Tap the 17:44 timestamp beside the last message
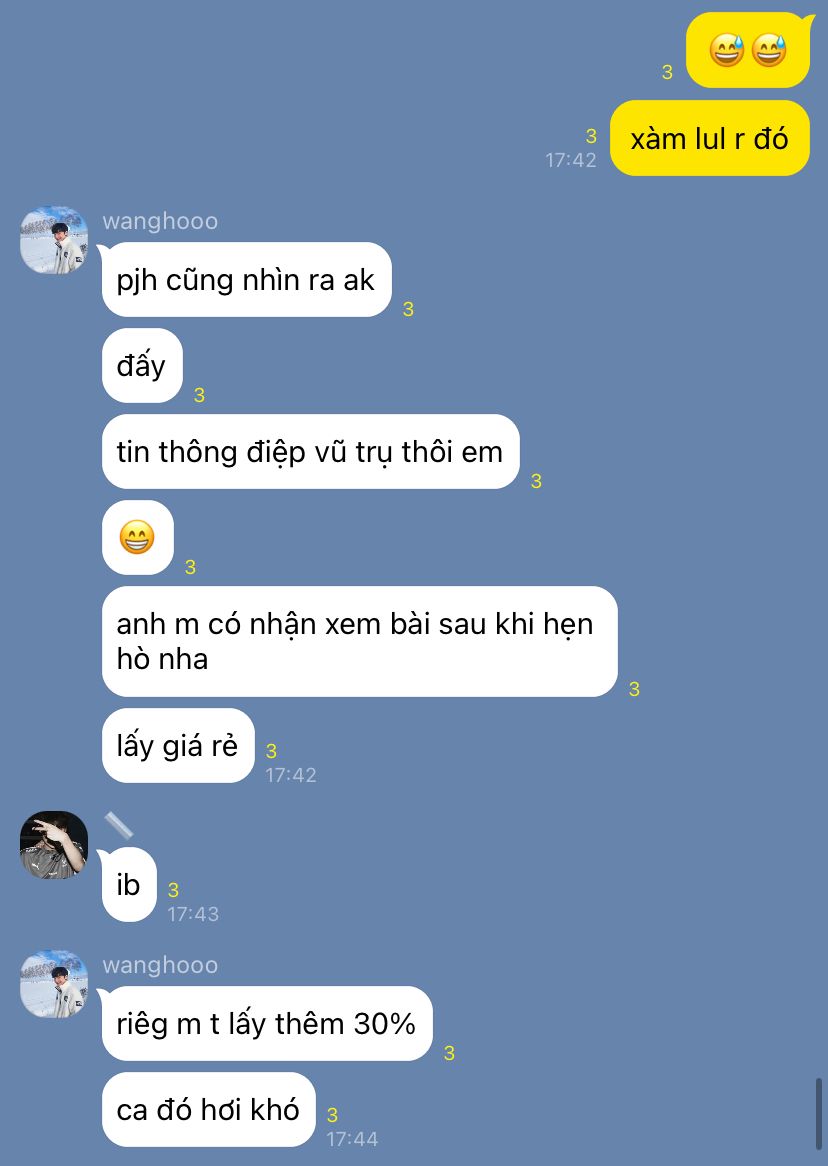The height and width of the screenshot is (1166, 828). (352, 1138)
